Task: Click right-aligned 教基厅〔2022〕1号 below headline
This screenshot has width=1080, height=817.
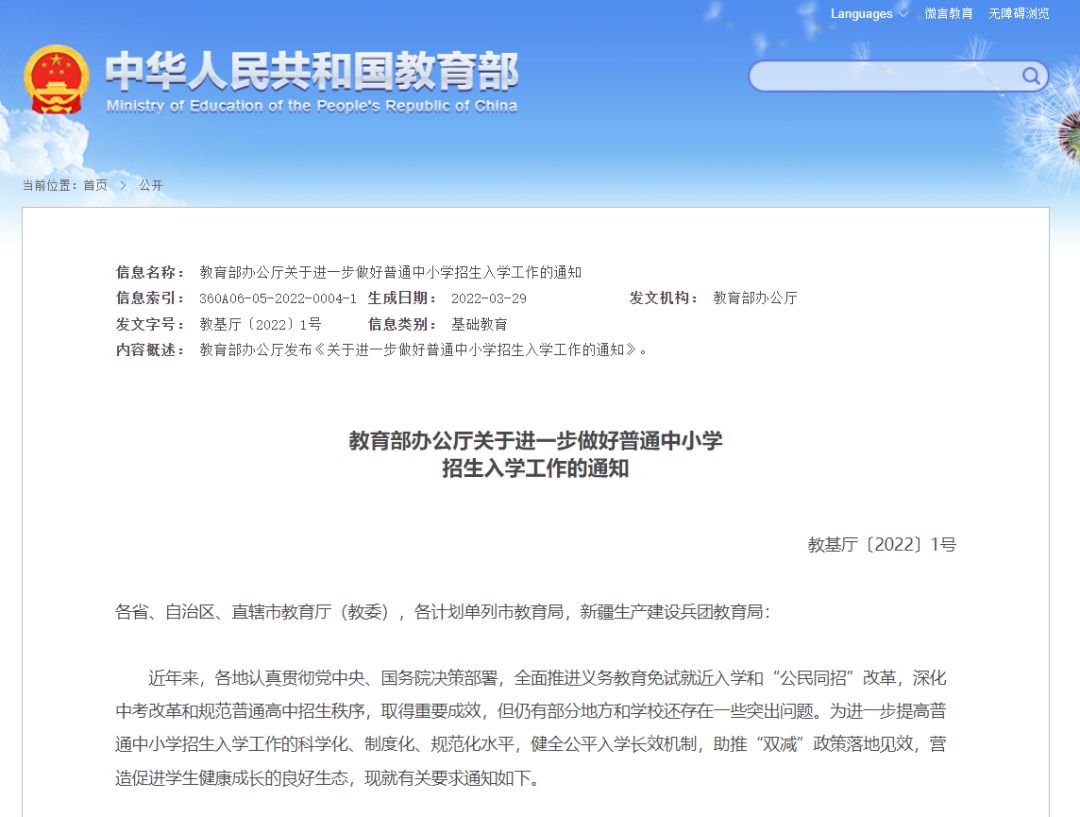Action: [882, 545]
